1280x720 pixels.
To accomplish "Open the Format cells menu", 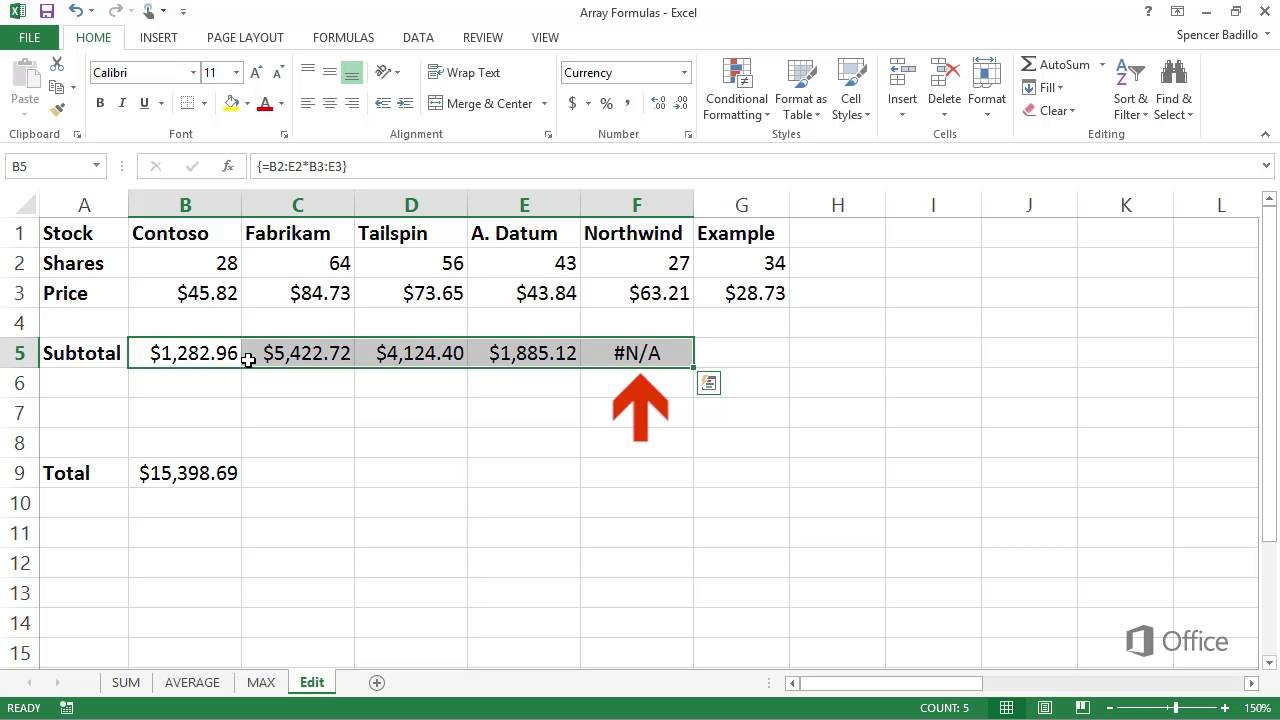I will click(986, 89).
